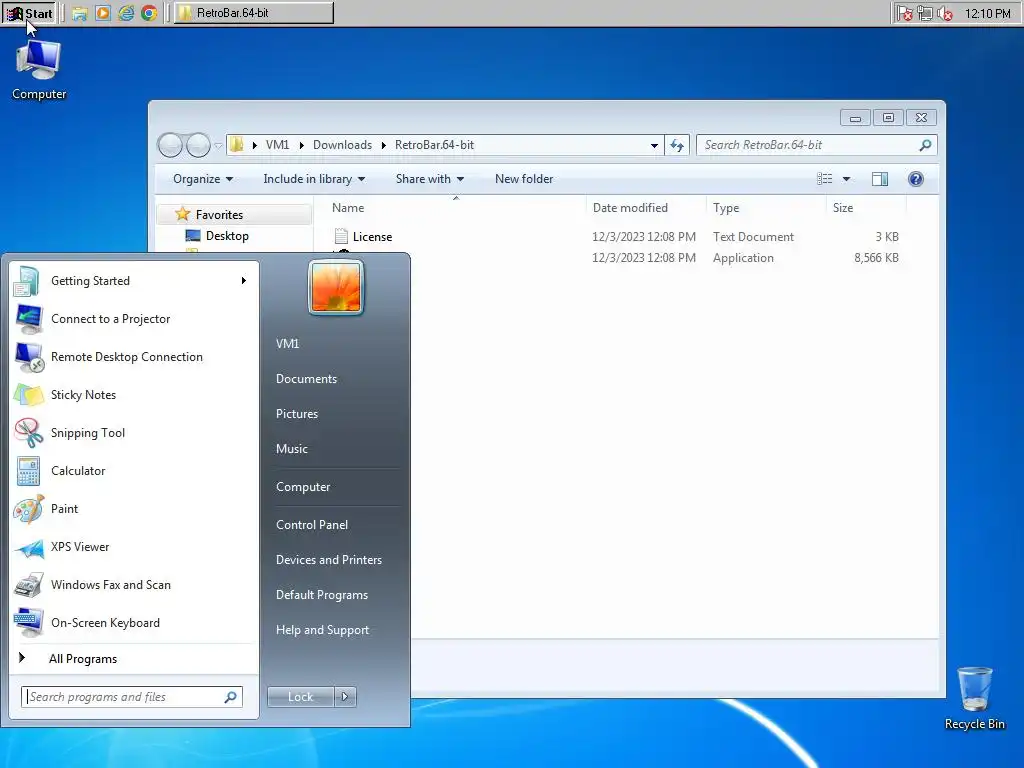Open Control Panel
The height and width of the screenshot is (768, 1024).
point(312,525)
